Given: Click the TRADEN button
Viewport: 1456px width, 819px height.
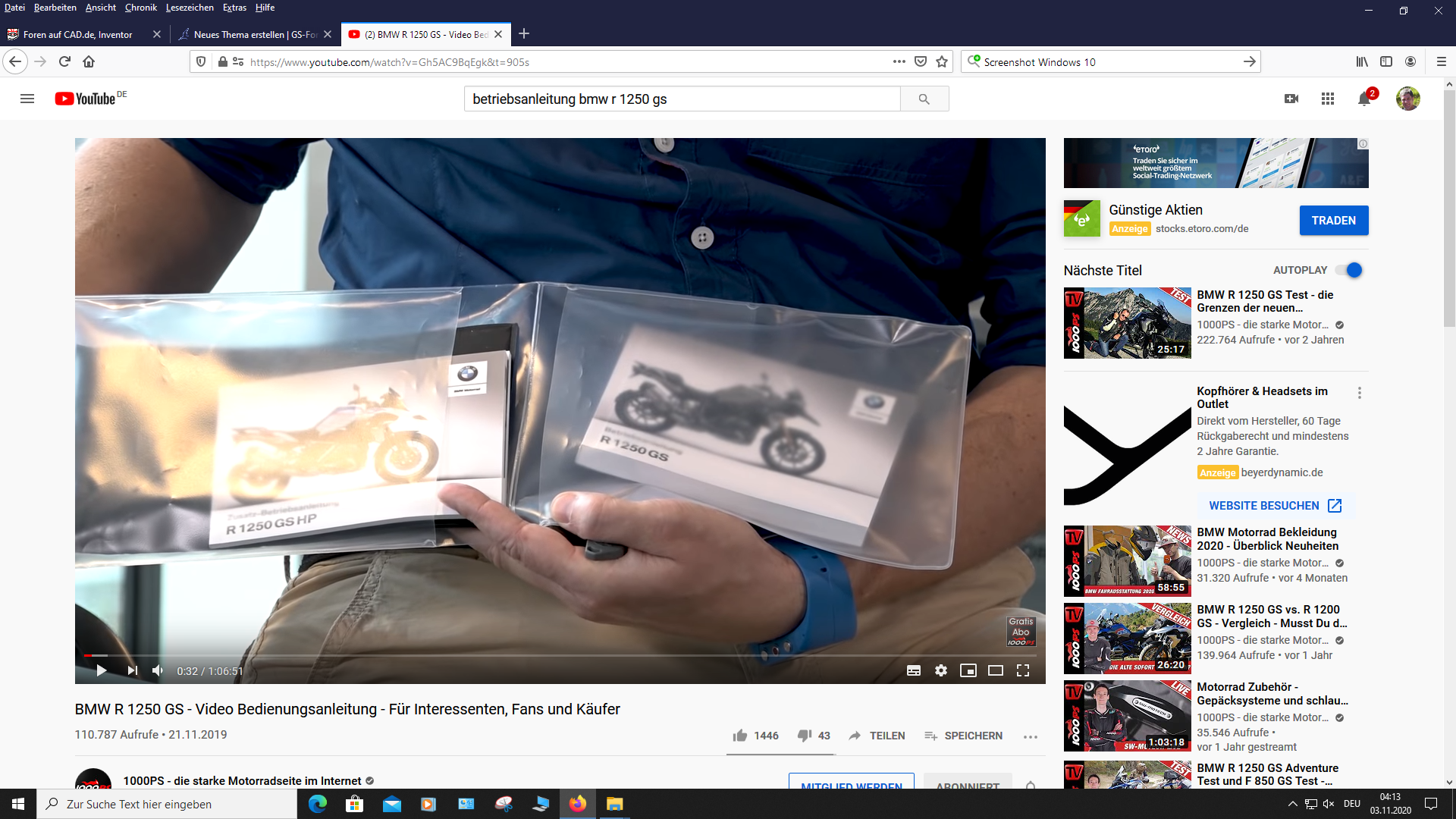Looking at the screenshot, I should [1333, 221].
